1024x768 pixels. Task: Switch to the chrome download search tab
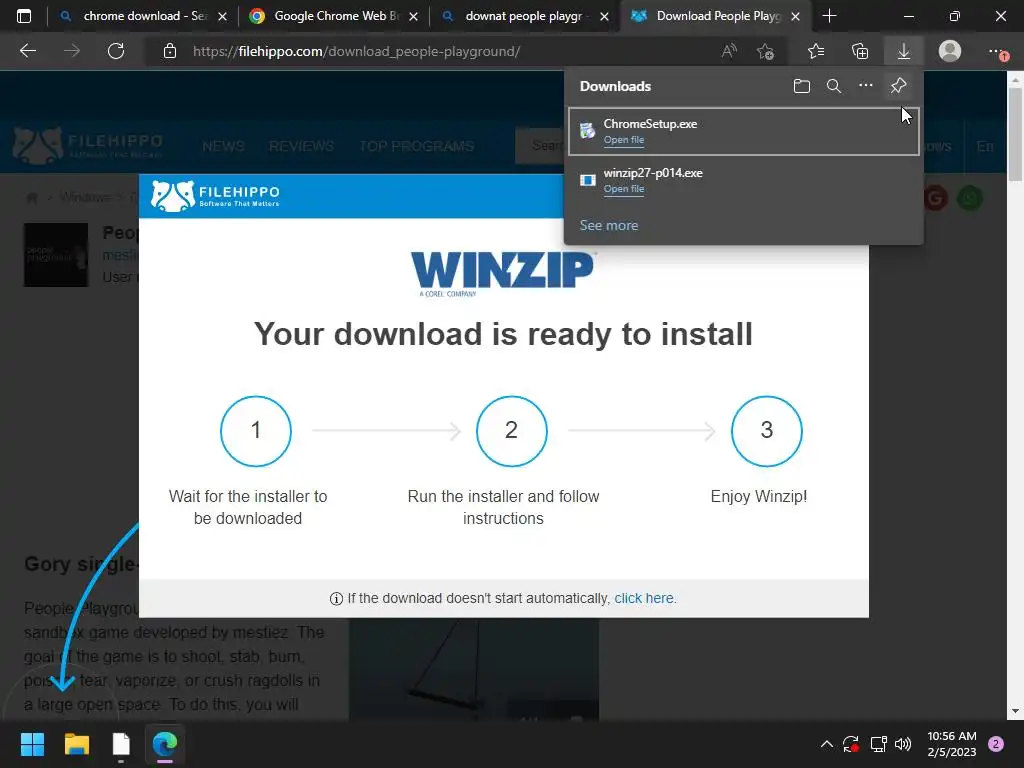(x=143, y=16)
